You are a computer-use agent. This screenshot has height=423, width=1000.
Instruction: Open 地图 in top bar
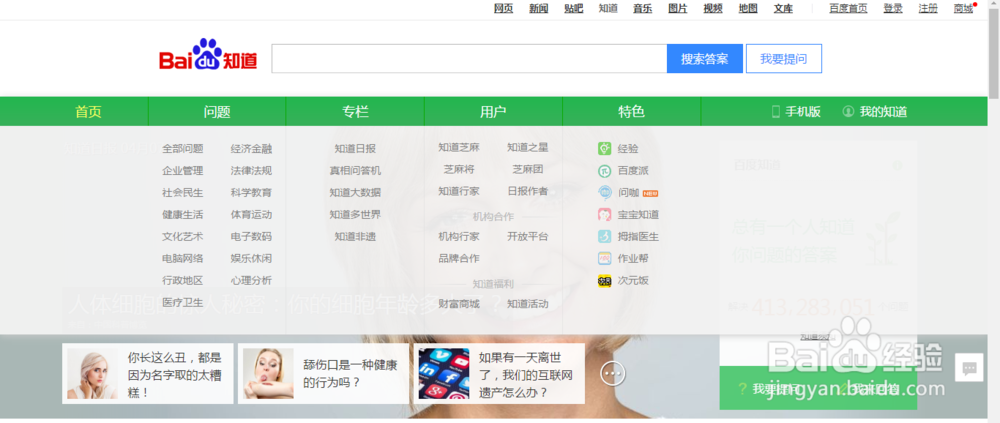tap(748, 8)
